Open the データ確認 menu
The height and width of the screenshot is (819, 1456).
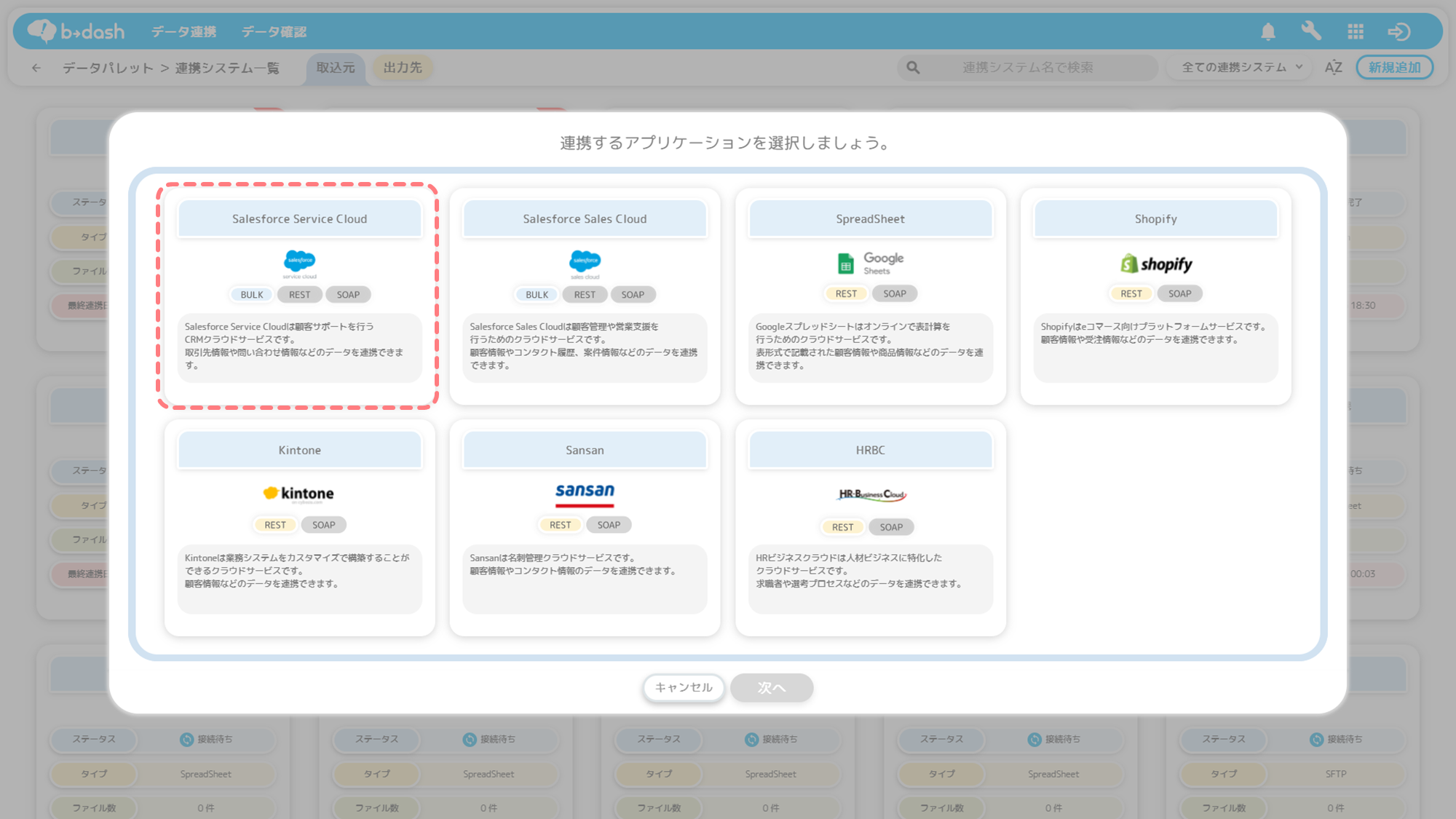pyautogui.click(x=274, y=31)
